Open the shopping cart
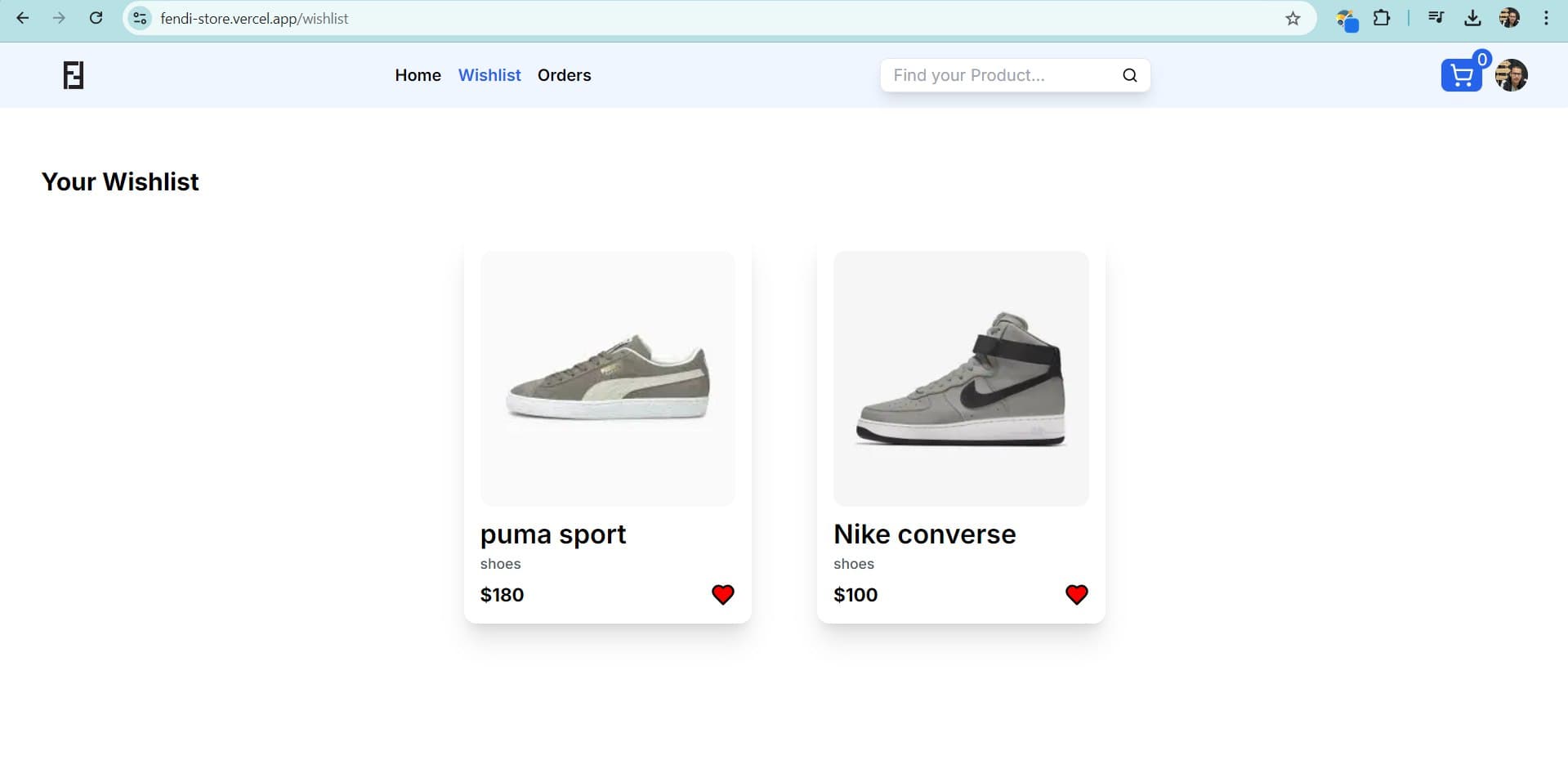The height and width of the screenshot is (778, 1568). (1461, 76)
